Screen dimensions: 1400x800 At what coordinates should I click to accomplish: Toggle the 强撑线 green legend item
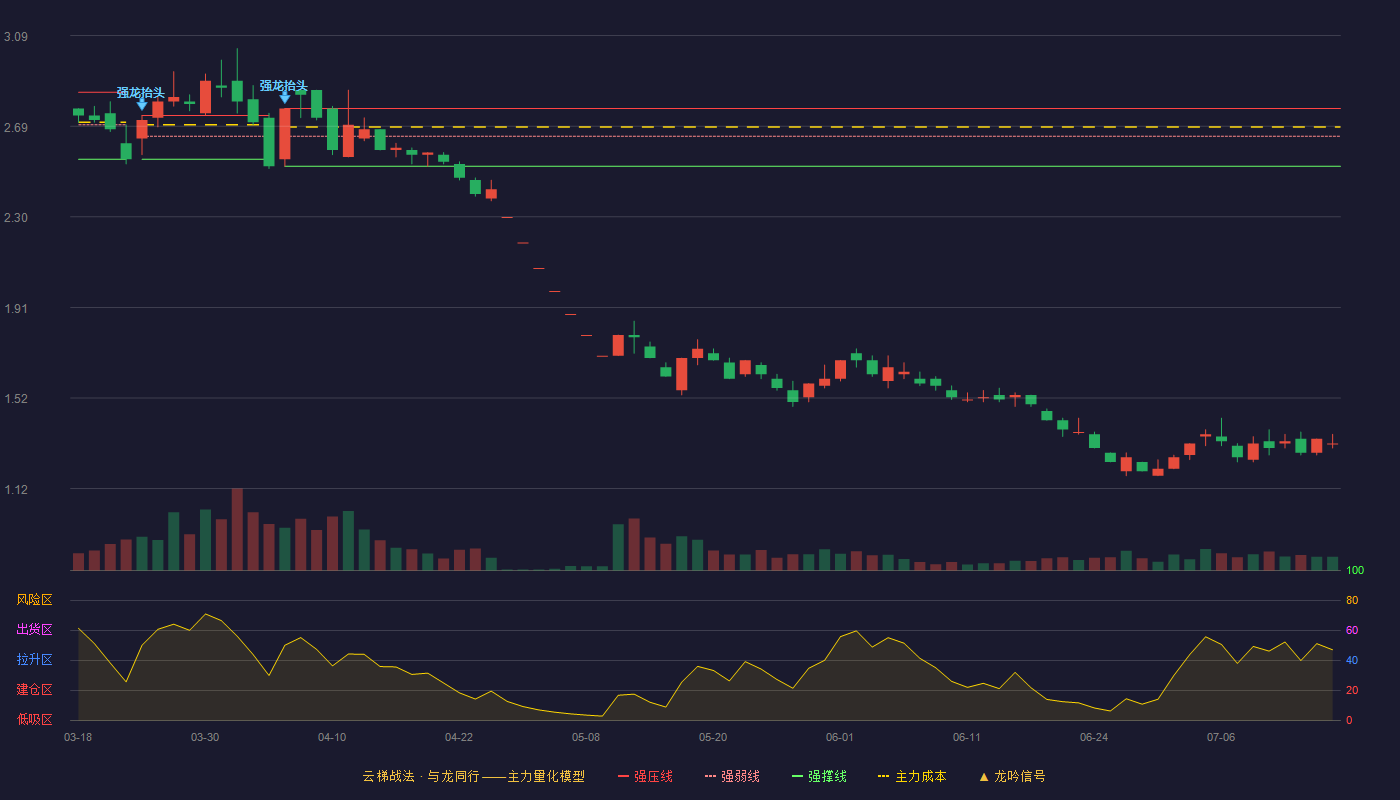pos(819,776)
